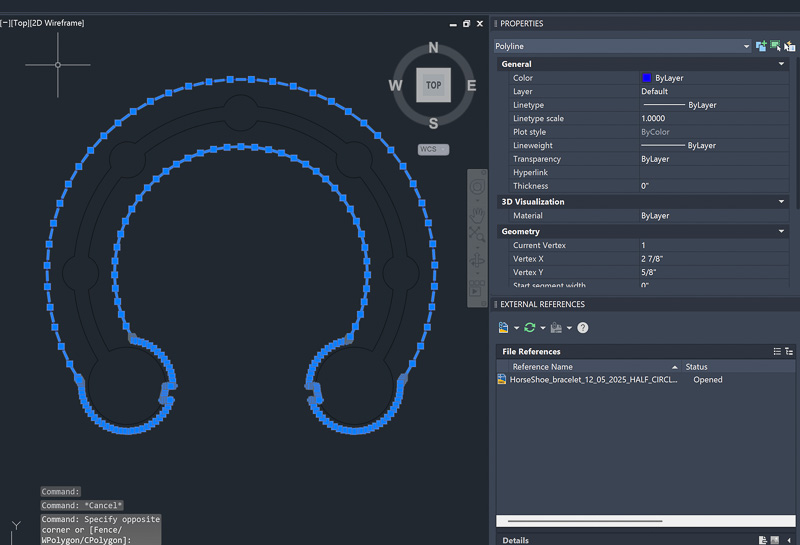Click the TOP face of ViewCube

point(433,85)
